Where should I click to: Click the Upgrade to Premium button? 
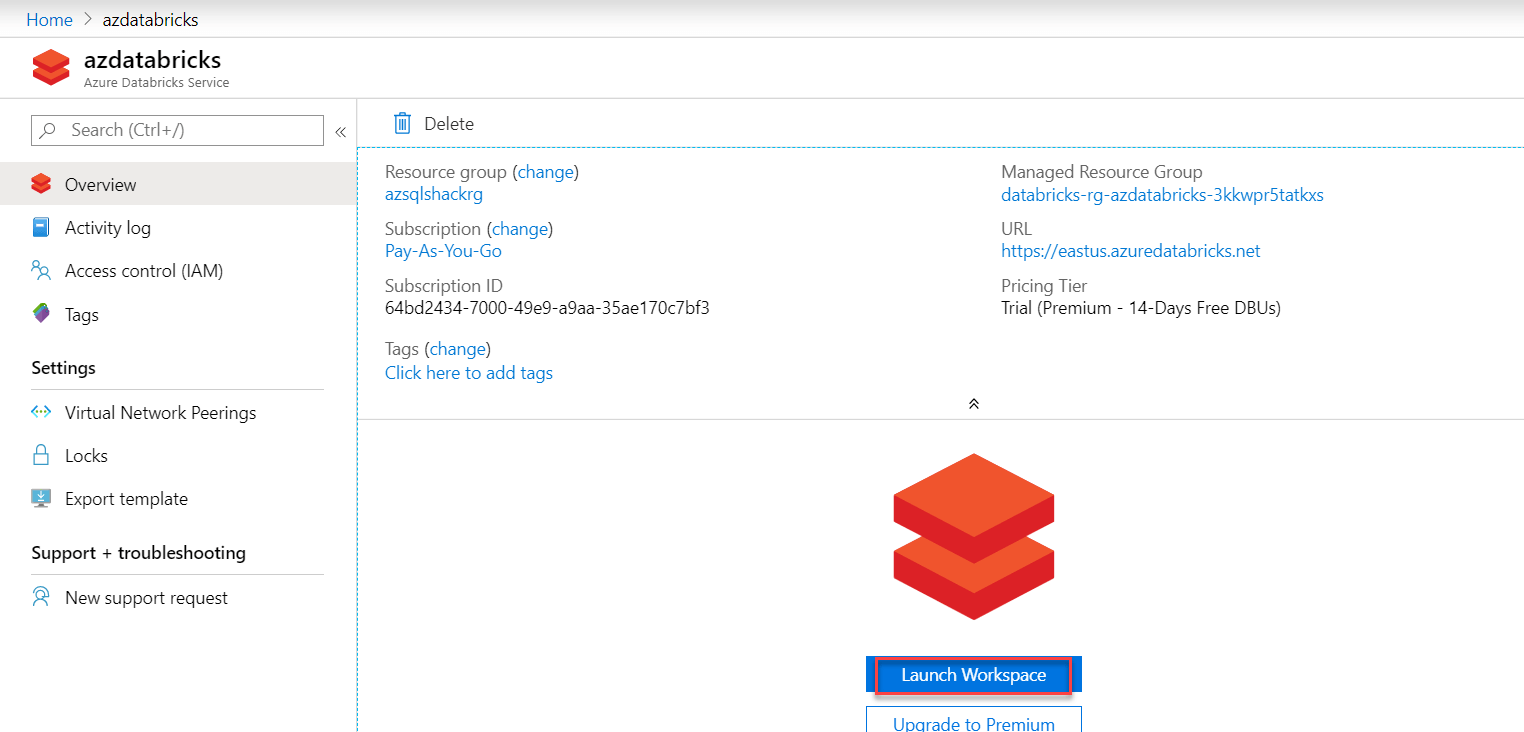(x=972, y=723)
